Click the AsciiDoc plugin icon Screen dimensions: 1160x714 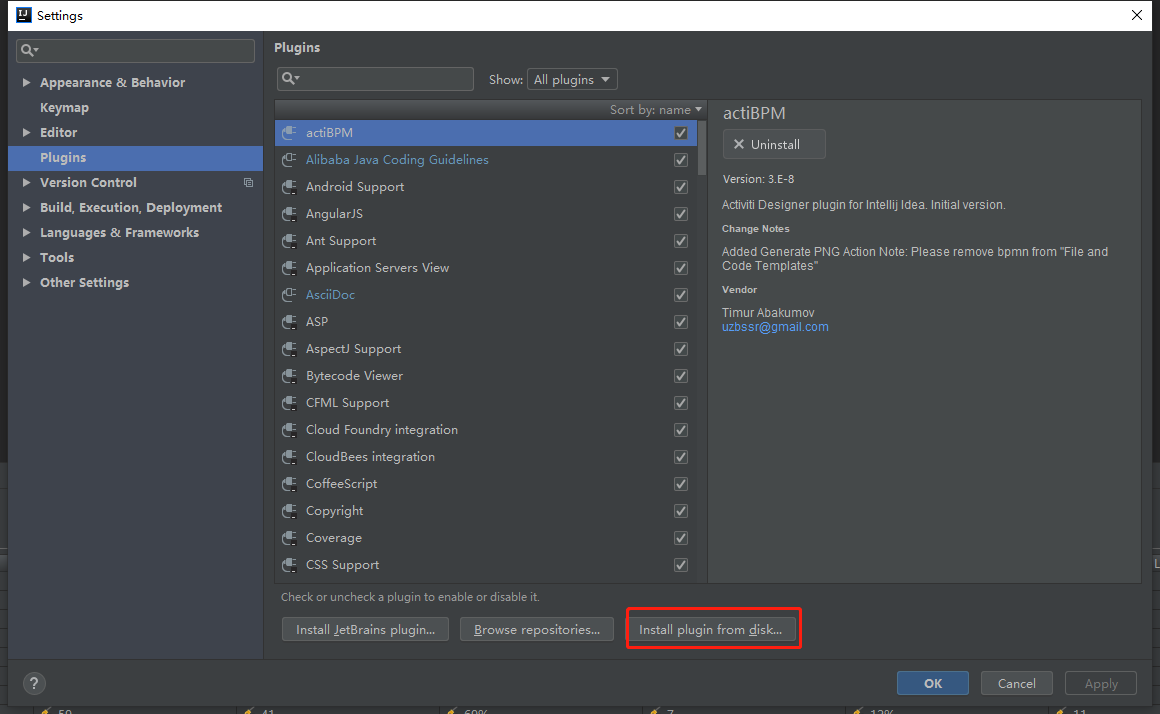coord(289,294)
